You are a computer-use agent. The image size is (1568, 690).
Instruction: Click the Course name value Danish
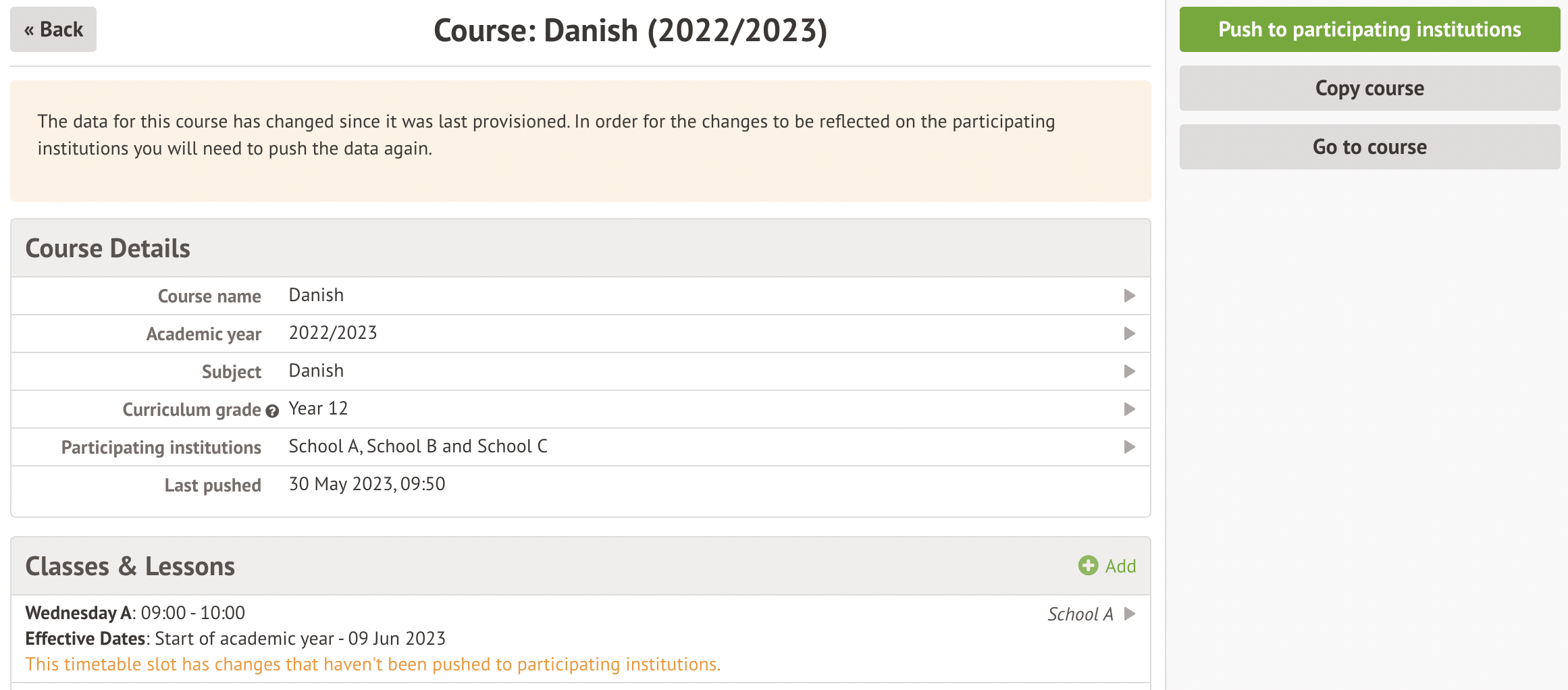[x=316, y=295]
